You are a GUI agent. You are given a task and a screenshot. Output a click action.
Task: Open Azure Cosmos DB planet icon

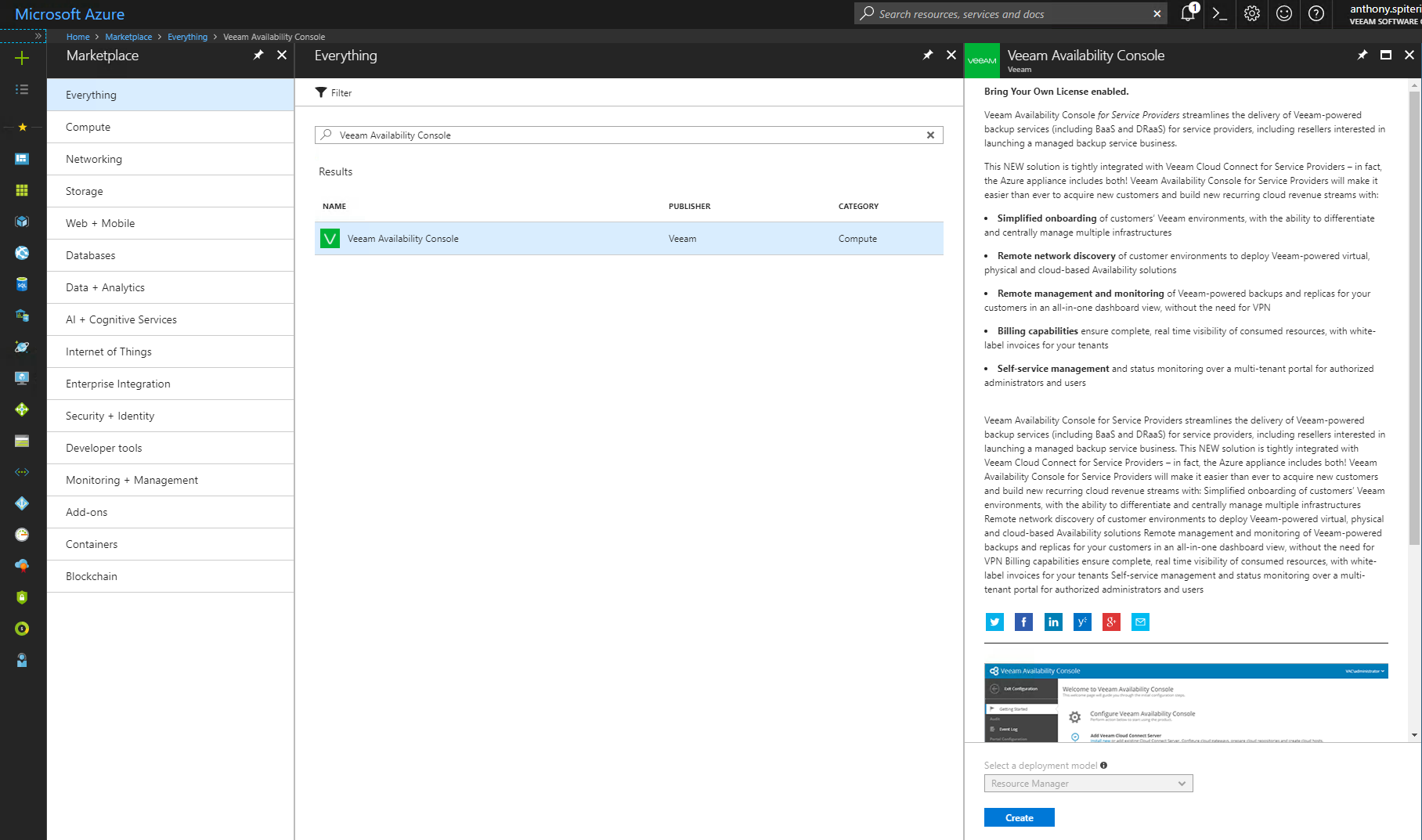tap(22, 347)
